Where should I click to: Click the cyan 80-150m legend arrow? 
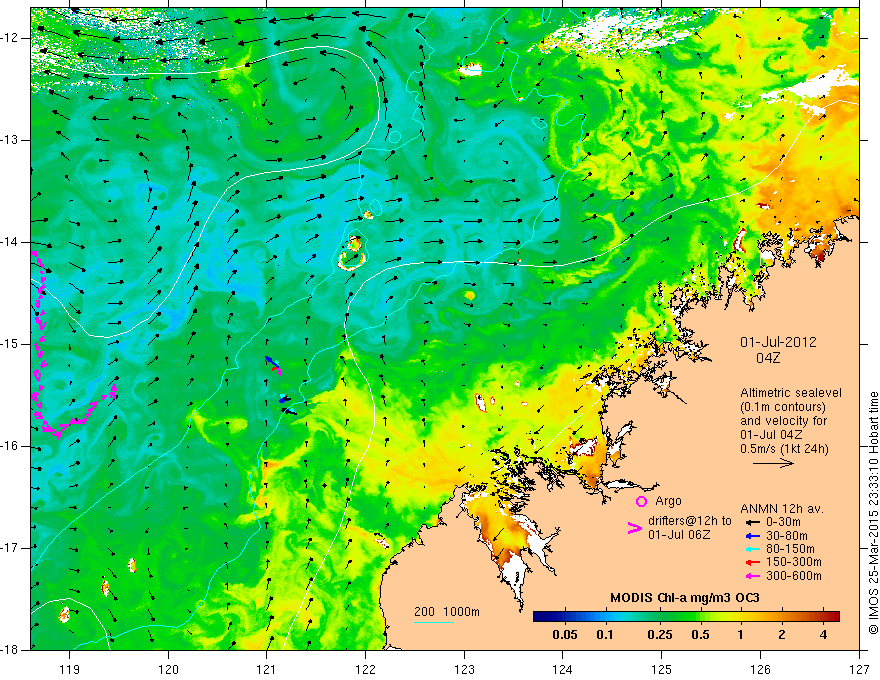tap(752, 549)
